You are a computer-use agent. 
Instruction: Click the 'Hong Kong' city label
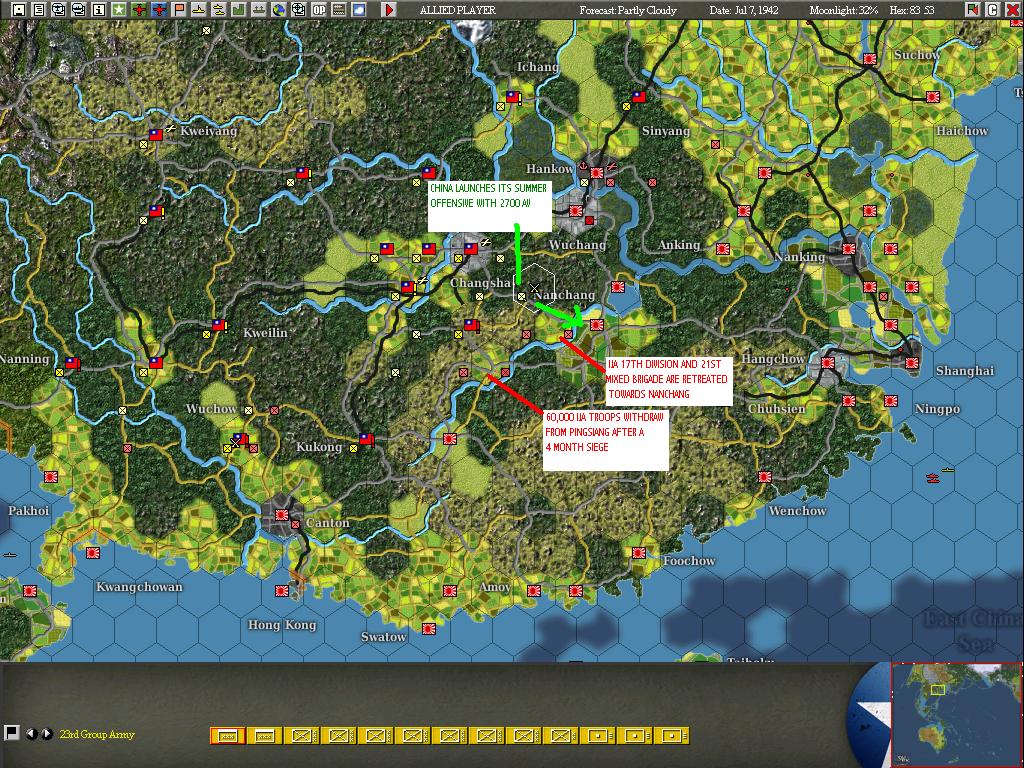click(x=282, y=625)
